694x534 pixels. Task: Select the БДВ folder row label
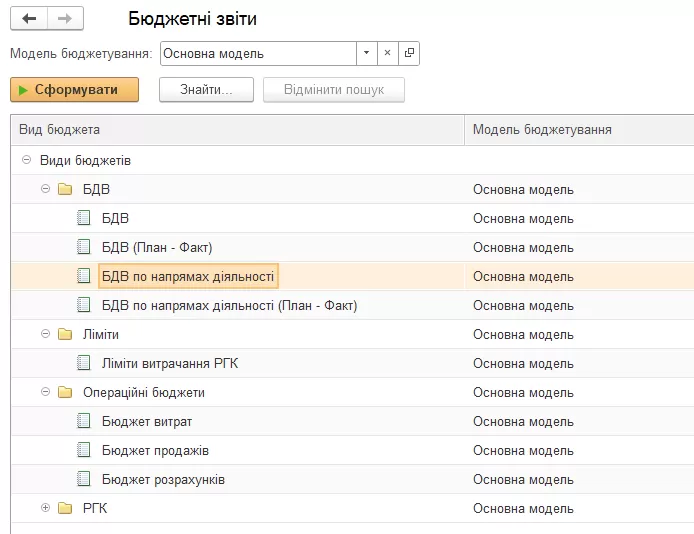point(96,189)
